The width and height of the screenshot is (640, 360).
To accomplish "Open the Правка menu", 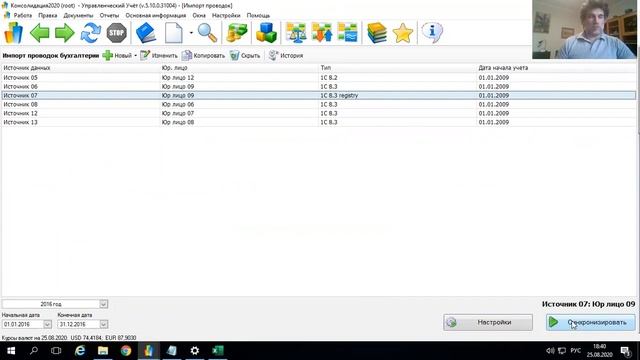I will [48, 15].
